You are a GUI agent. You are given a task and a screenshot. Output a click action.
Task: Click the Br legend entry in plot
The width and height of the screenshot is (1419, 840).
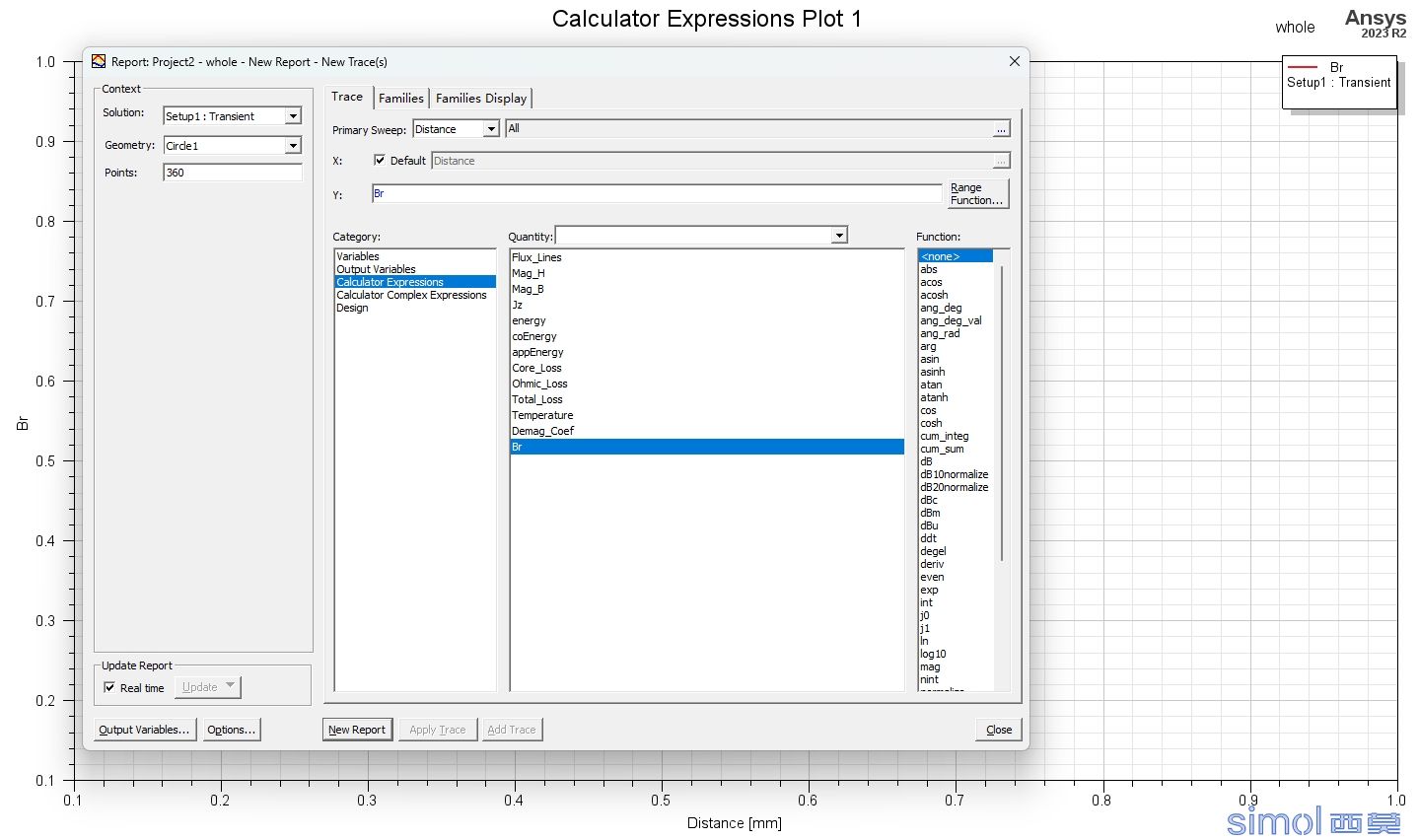(x=1336, y=67)
